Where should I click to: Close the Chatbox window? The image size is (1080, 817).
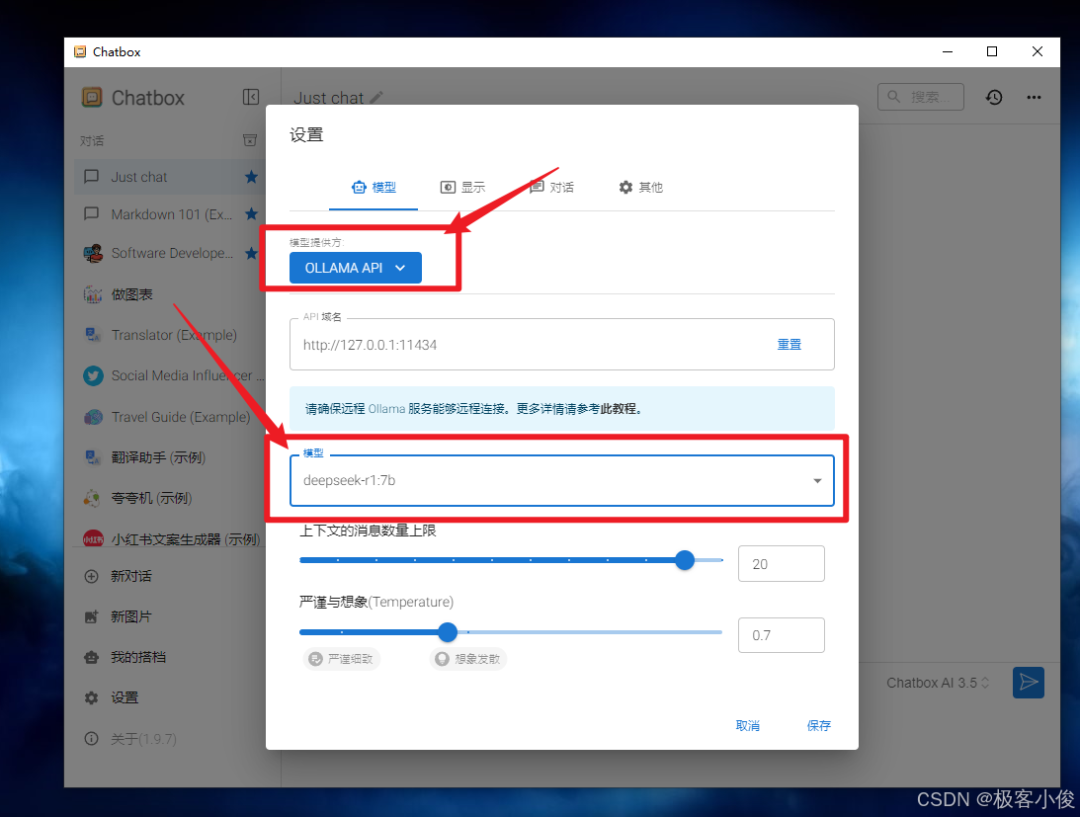(1037, 52)
